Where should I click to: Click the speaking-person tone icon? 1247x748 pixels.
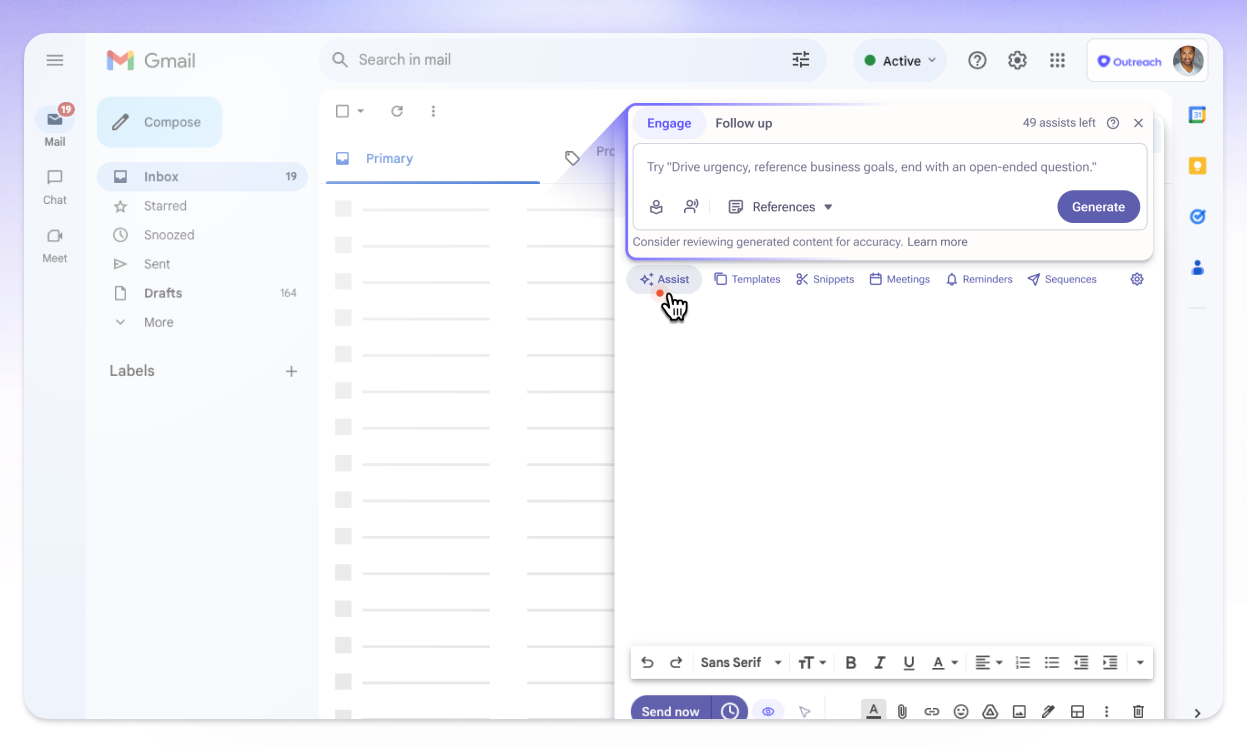tap(691, 207)
